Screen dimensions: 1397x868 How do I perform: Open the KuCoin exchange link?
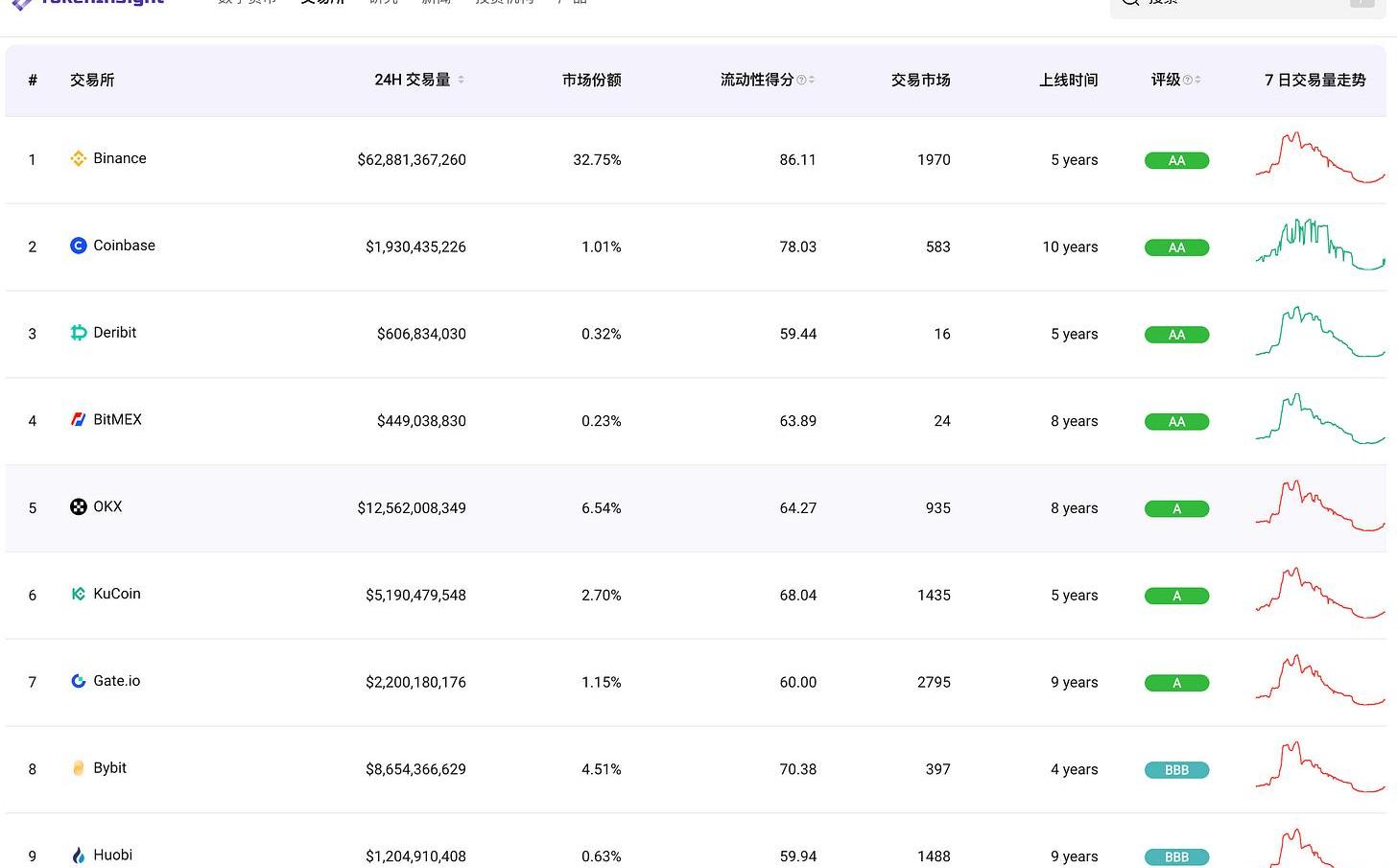(x=117, y=594)
